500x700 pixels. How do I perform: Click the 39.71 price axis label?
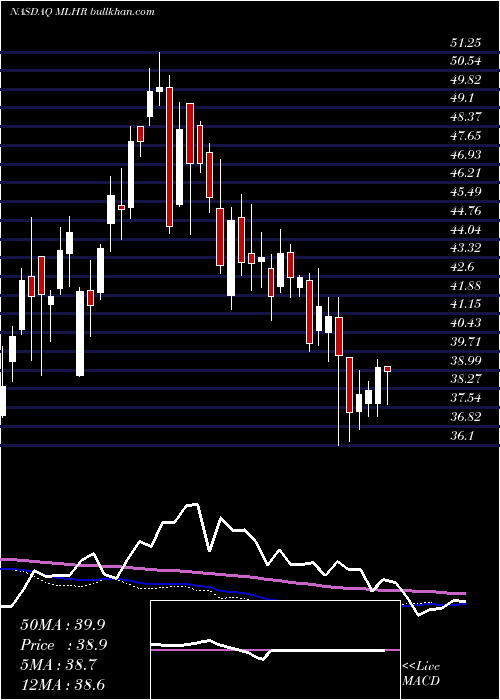466,342
